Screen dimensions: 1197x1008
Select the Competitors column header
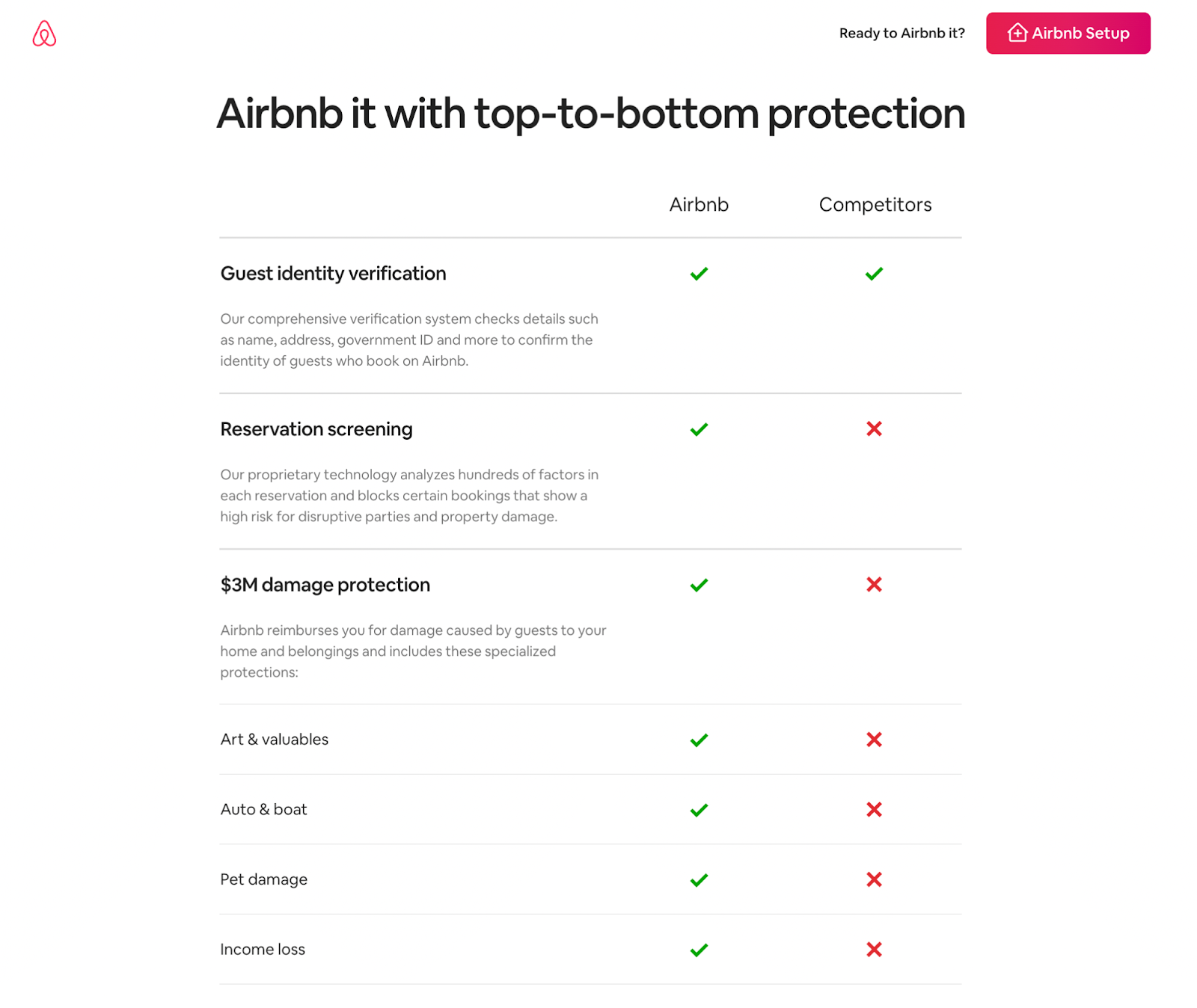coord(875,204)
